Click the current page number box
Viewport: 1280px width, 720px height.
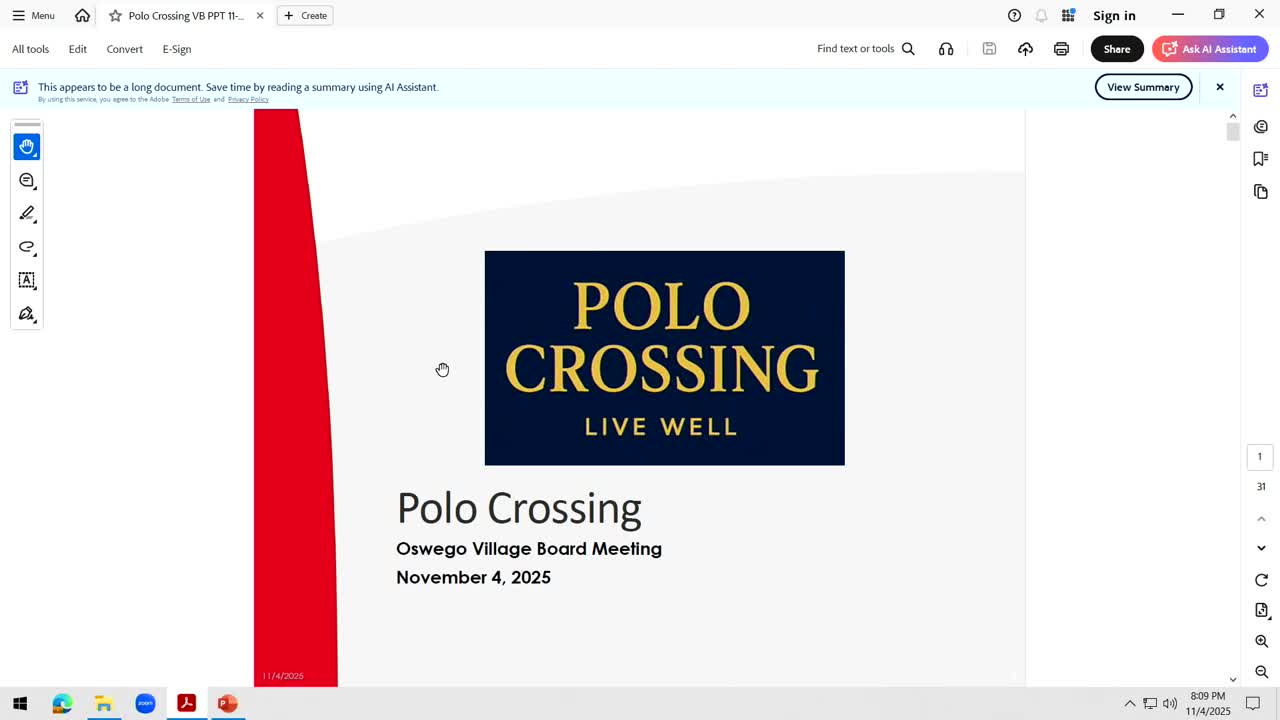pos(1260,457)
